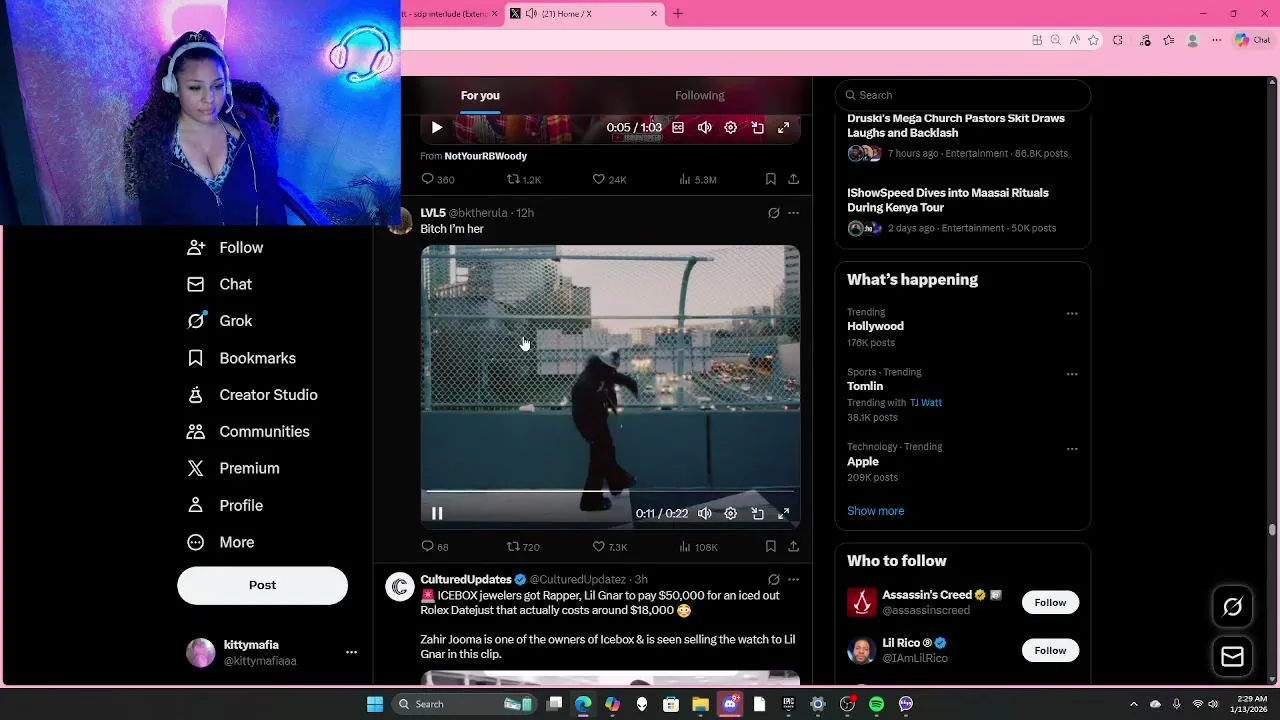Image resolution: width=1280 pixels, height=720 pixels.
Task: Toggle captions on the top video
Action: pos(678,127)
